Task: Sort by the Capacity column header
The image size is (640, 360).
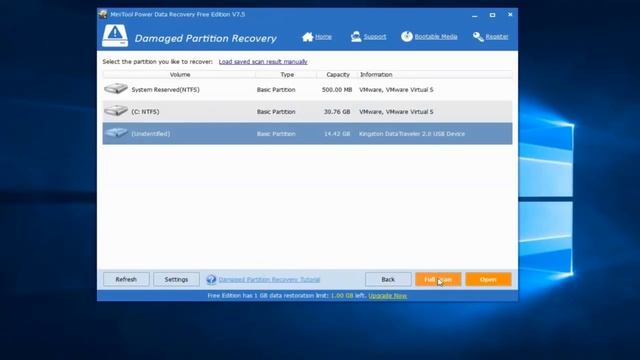Action: coord(338,75)
